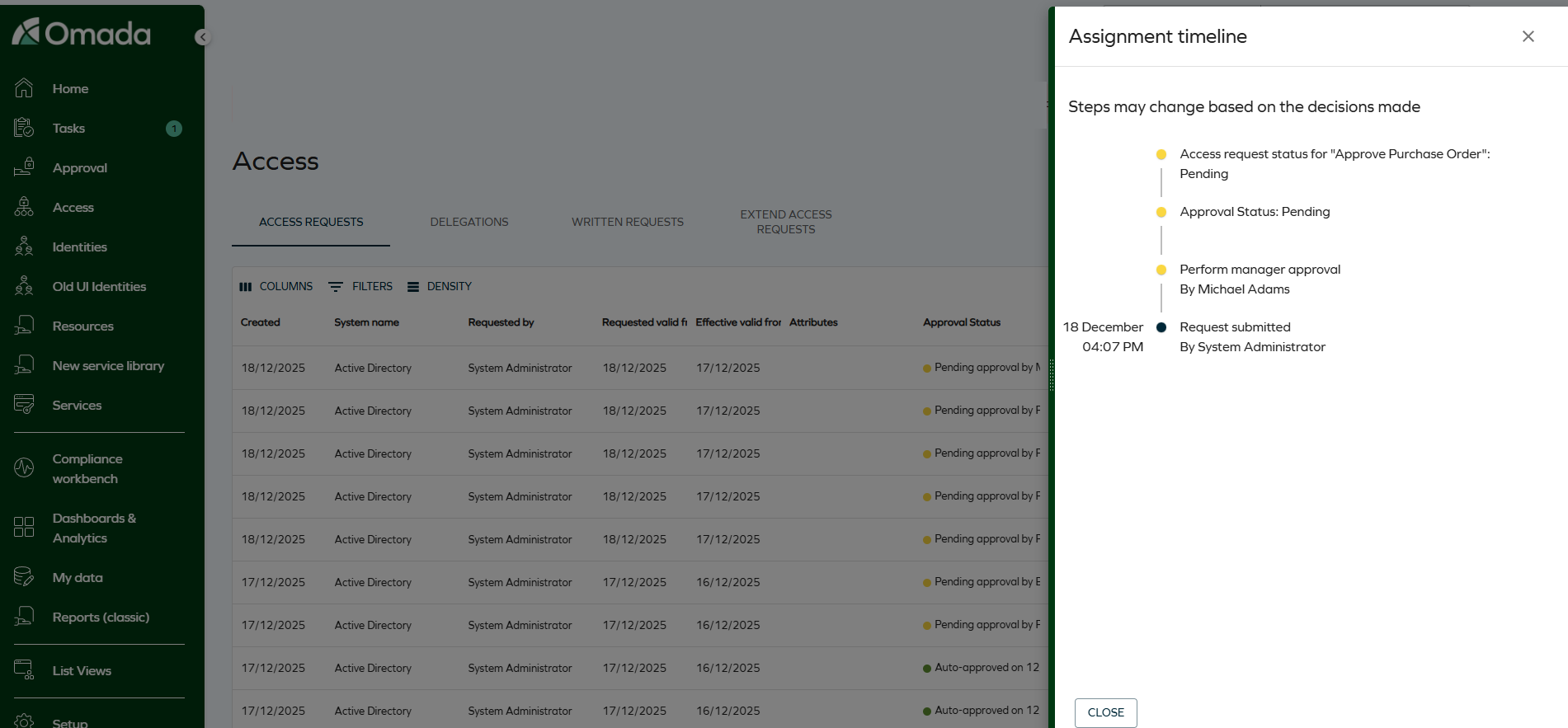Click the Tasks count badge
This screenshot has width=1568, height=728.
click(174, 129)
